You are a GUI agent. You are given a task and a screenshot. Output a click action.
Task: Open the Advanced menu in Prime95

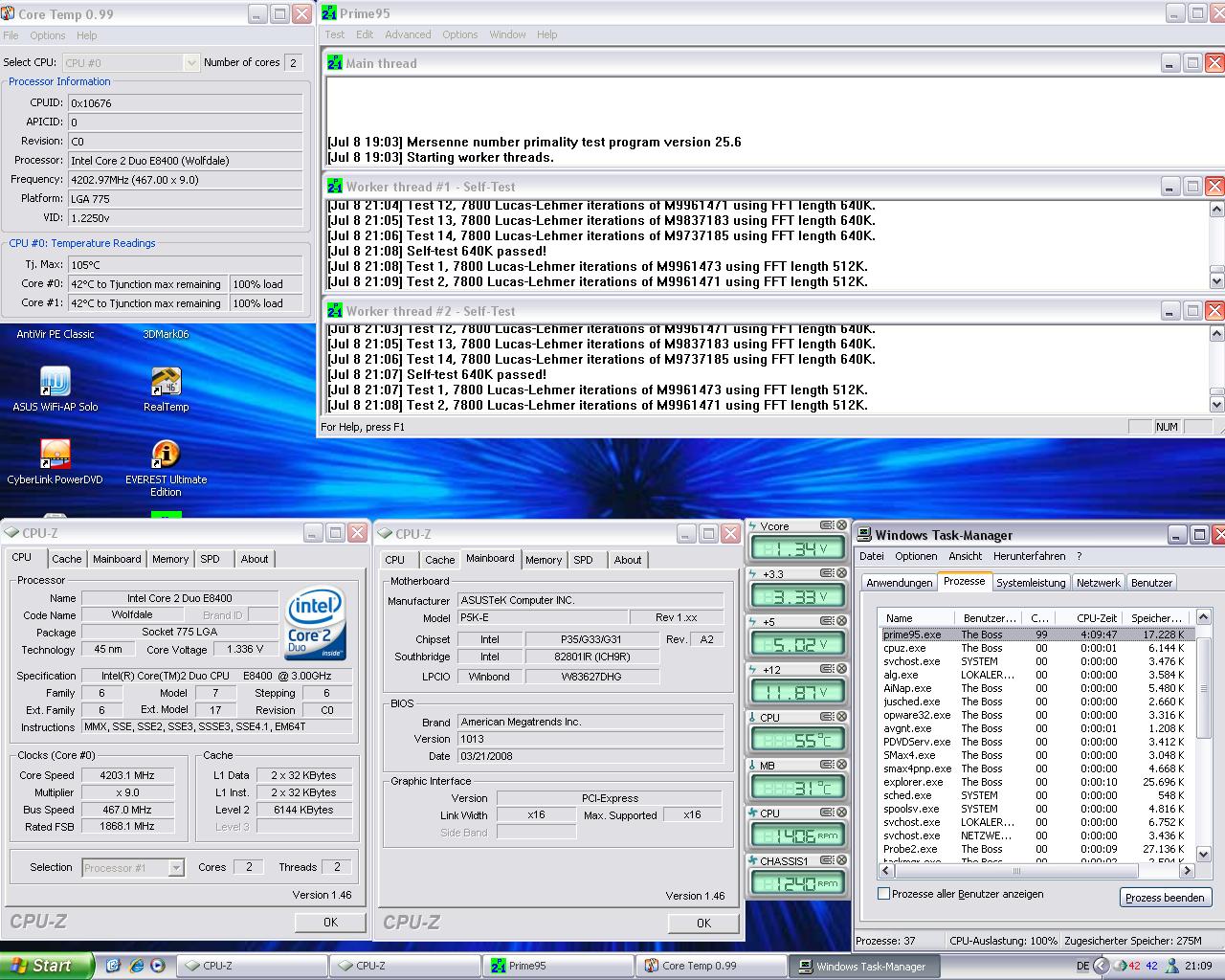tap(408, 34)
